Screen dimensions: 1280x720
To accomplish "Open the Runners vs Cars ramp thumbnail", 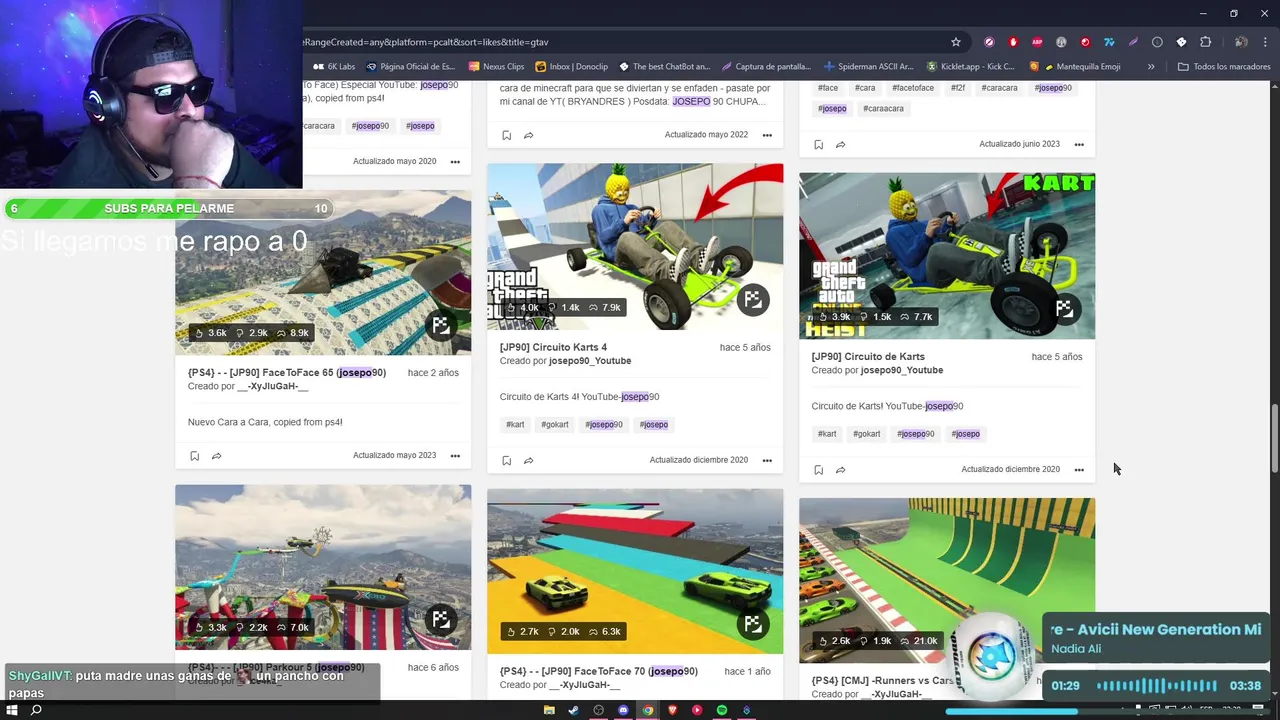I will (x=947, y=580).
